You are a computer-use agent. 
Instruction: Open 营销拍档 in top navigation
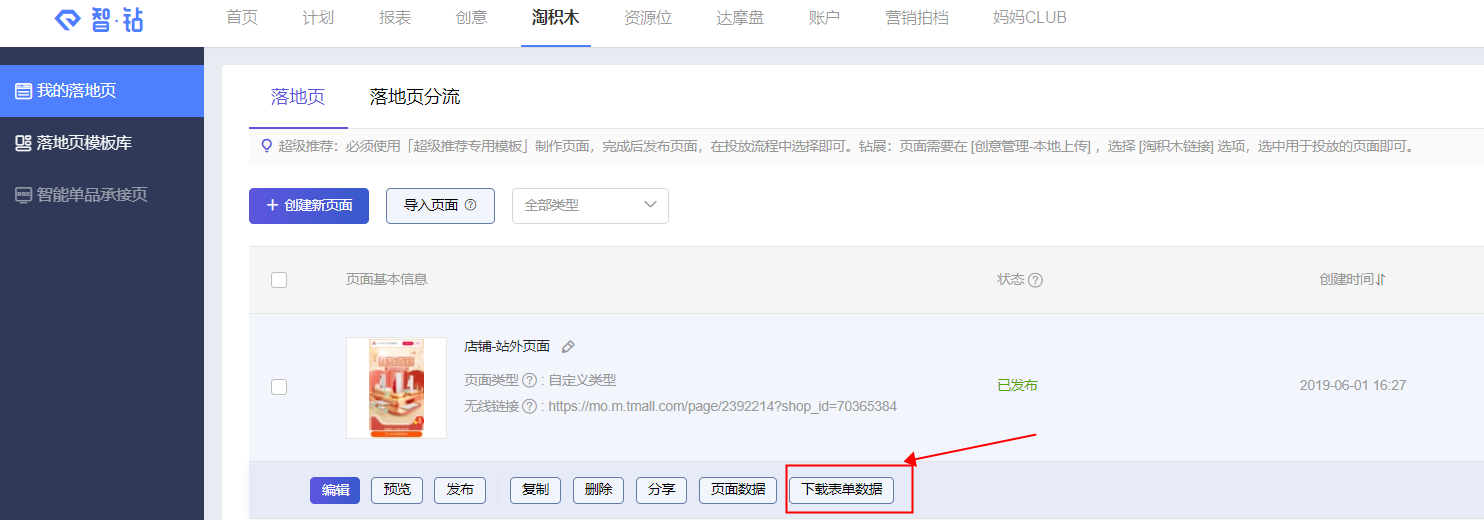coord(917,18)
